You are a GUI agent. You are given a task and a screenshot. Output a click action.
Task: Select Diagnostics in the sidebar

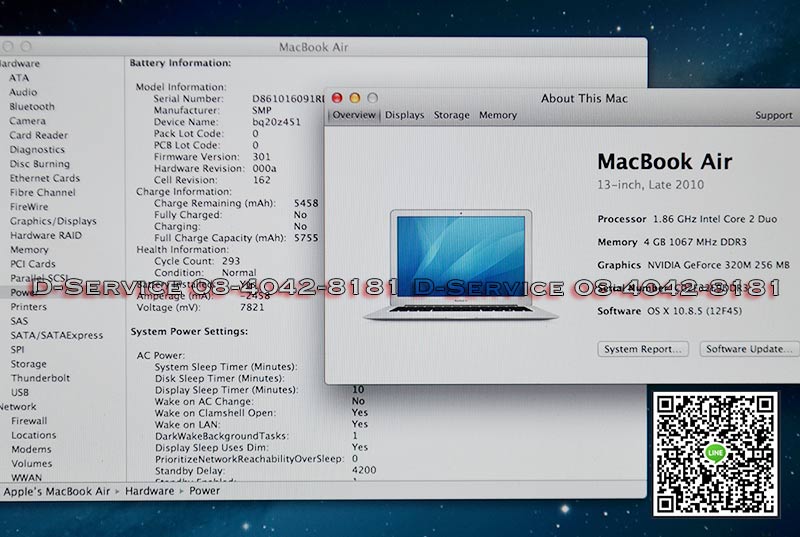pyautogui.click(x=37, y=149)
